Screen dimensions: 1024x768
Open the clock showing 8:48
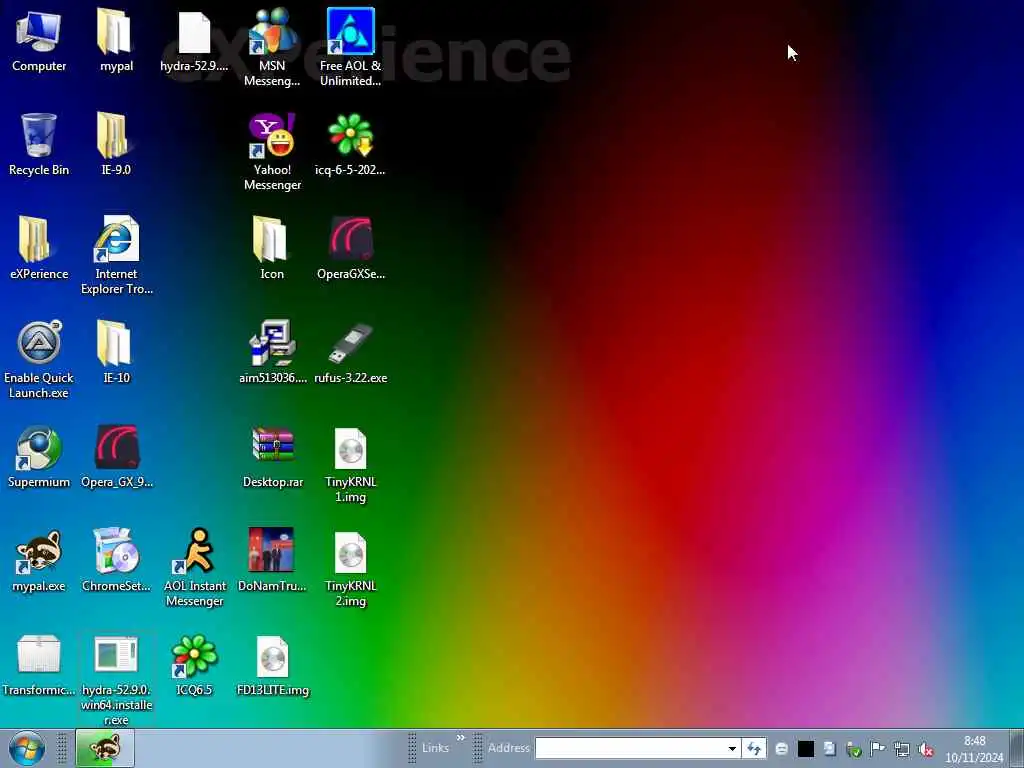pyautogui.click(x=974, y=749)
